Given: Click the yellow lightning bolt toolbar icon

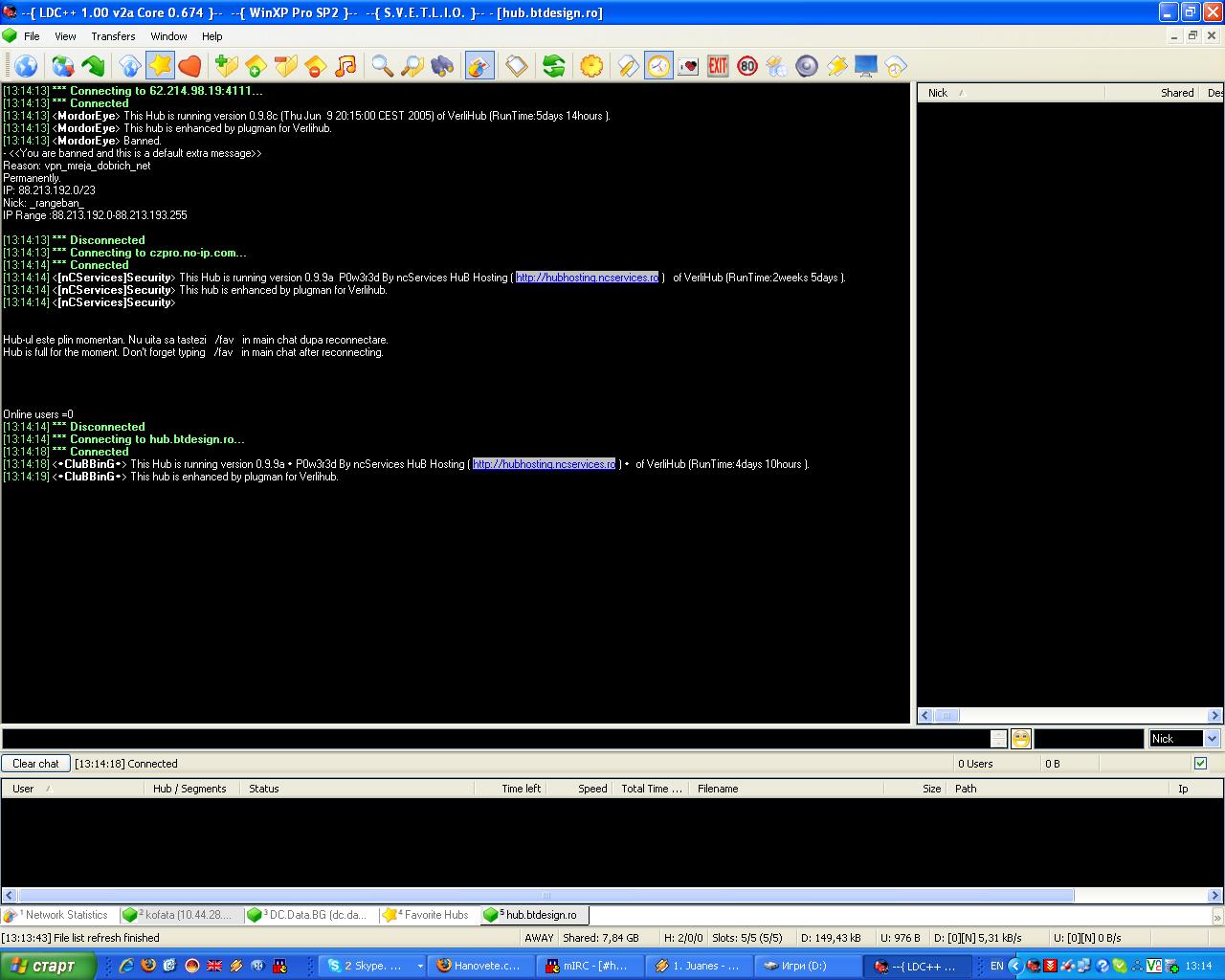Looking at the screenshot, I should pos(836,65).
